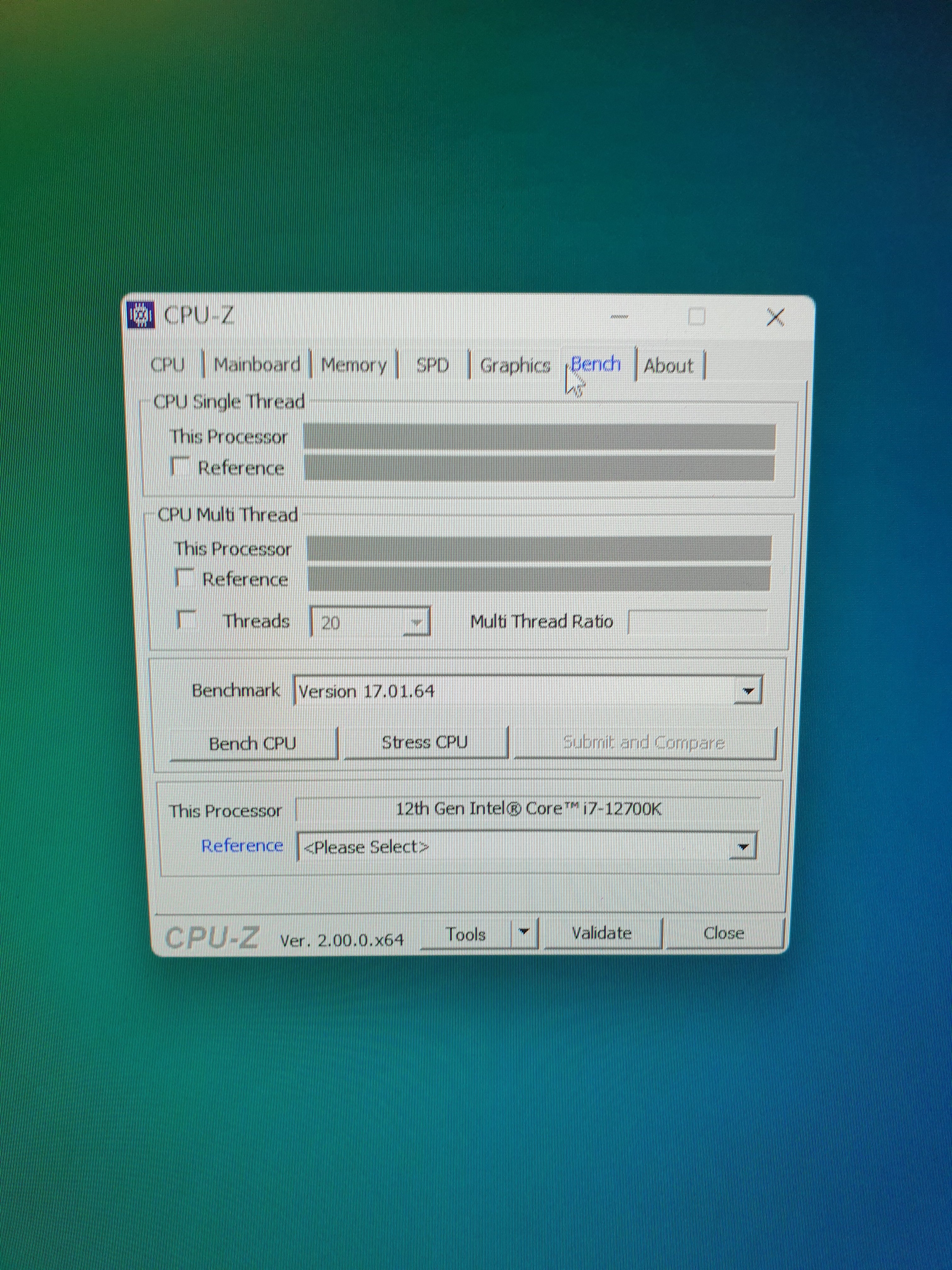Tick the Threads checkbox
The image size is (952, 1270).
[x=186, y=620]
